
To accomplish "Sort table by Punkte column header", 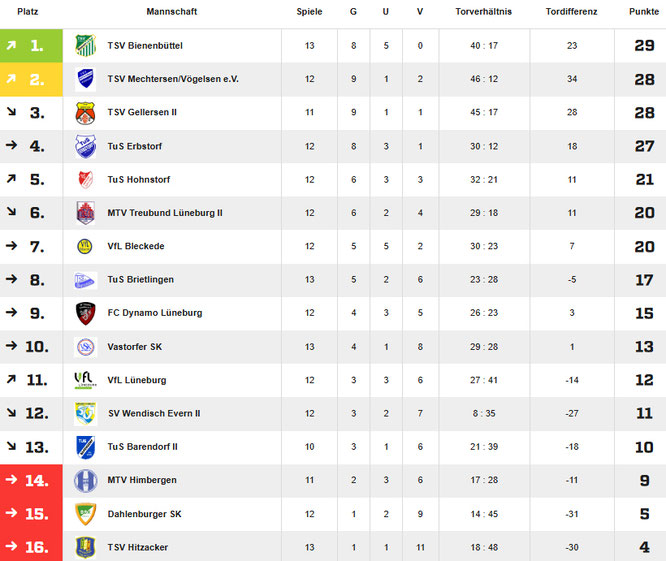I will coord(643,11).
